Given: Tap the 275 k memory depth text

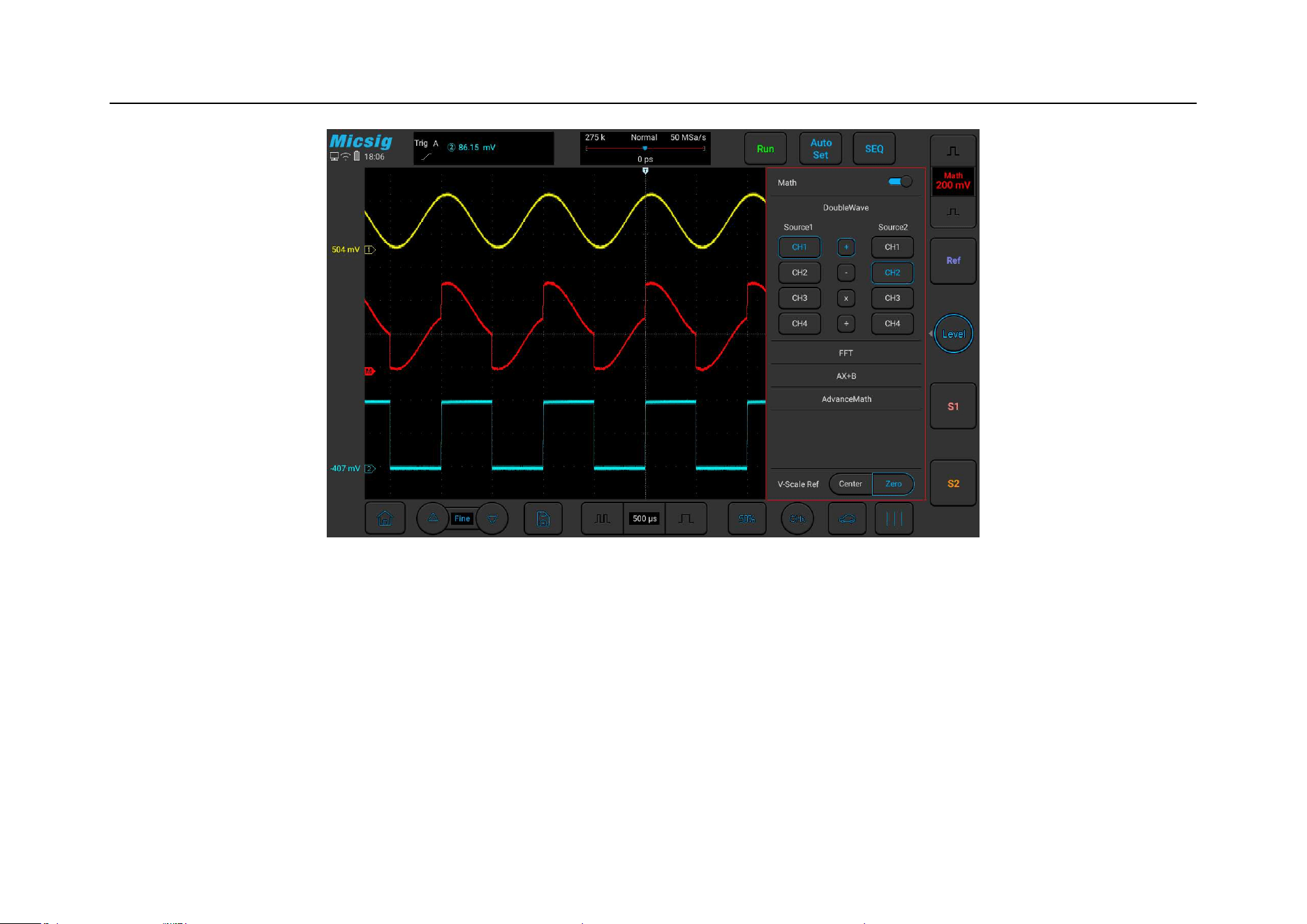Looking at the screenshot, I should 595,137.
